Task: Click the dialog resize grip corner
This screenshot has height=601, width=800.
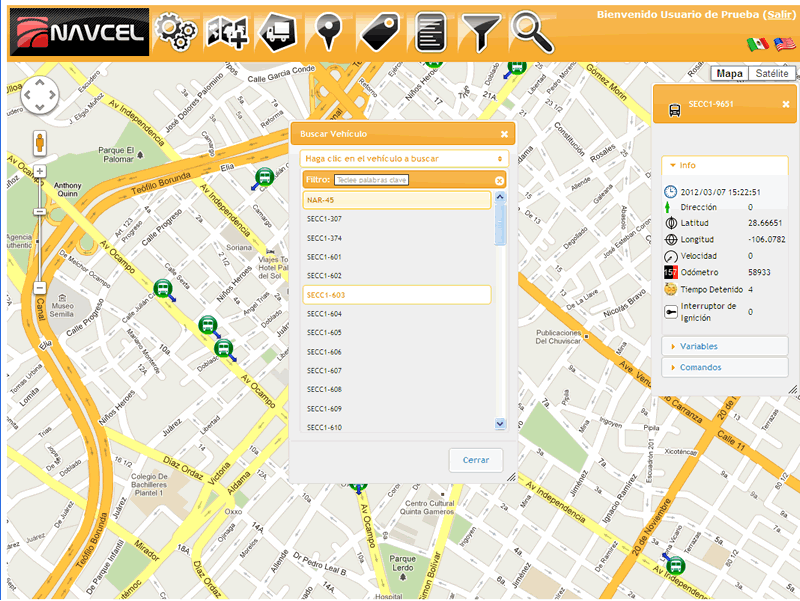Action: pos(511,477)
